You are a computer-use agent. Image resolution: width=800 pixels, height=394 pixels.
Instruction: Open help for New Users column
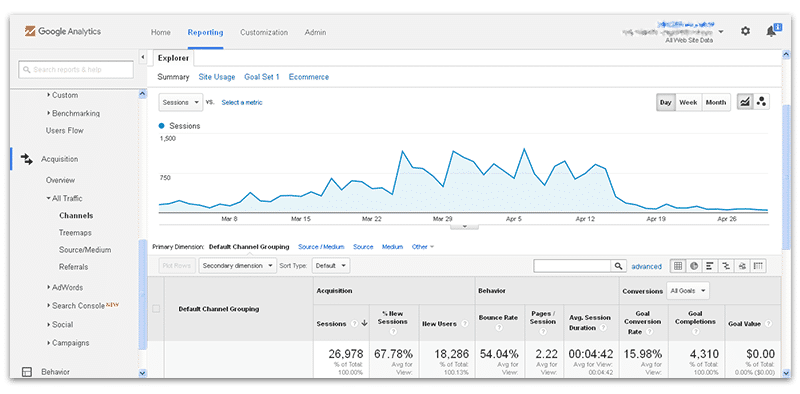pos(464,324)
